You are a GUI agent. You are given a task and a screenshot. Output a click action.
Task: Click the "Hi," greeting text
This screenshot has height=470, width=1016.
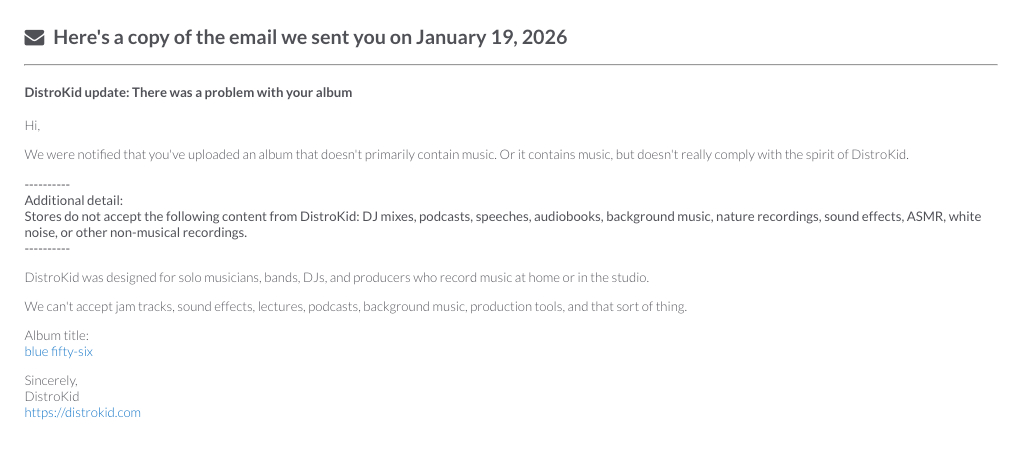coord(32,125)
